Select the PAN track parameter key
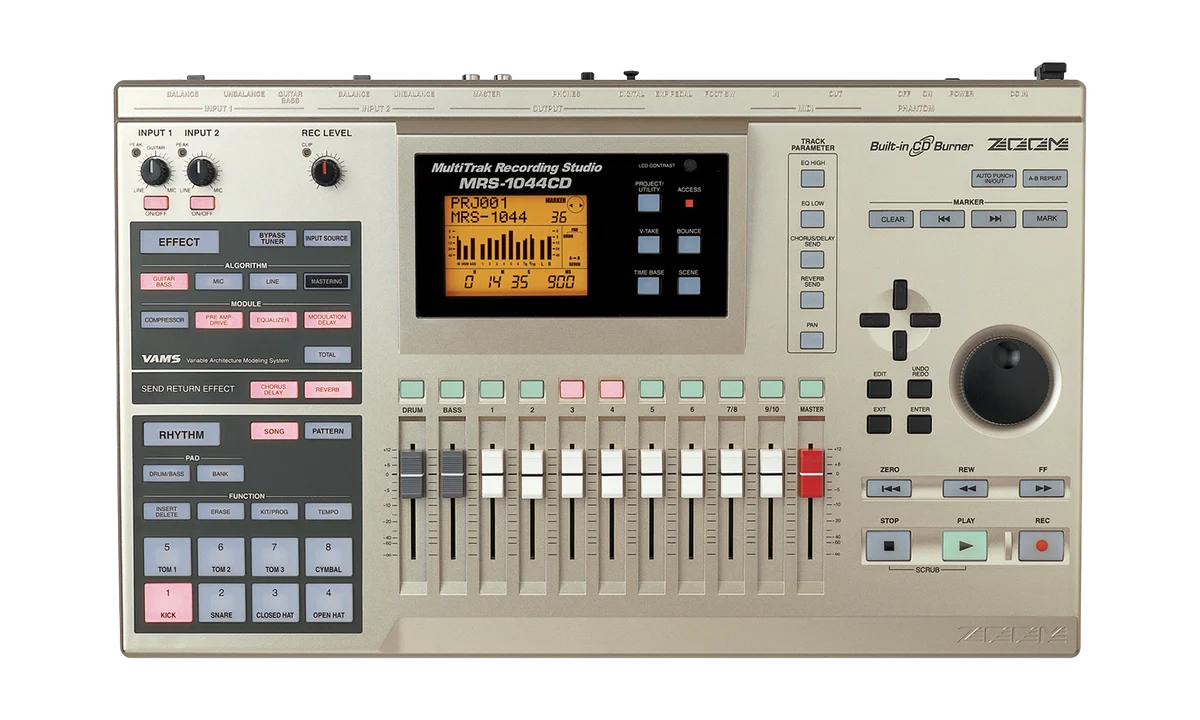Screen dimensions: 1200x720 click(812, 340)
